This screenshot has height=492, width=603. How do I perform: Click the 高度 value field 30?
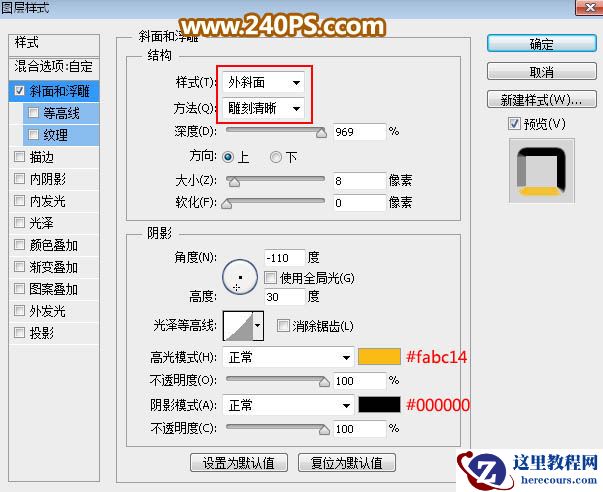(285, 297)
